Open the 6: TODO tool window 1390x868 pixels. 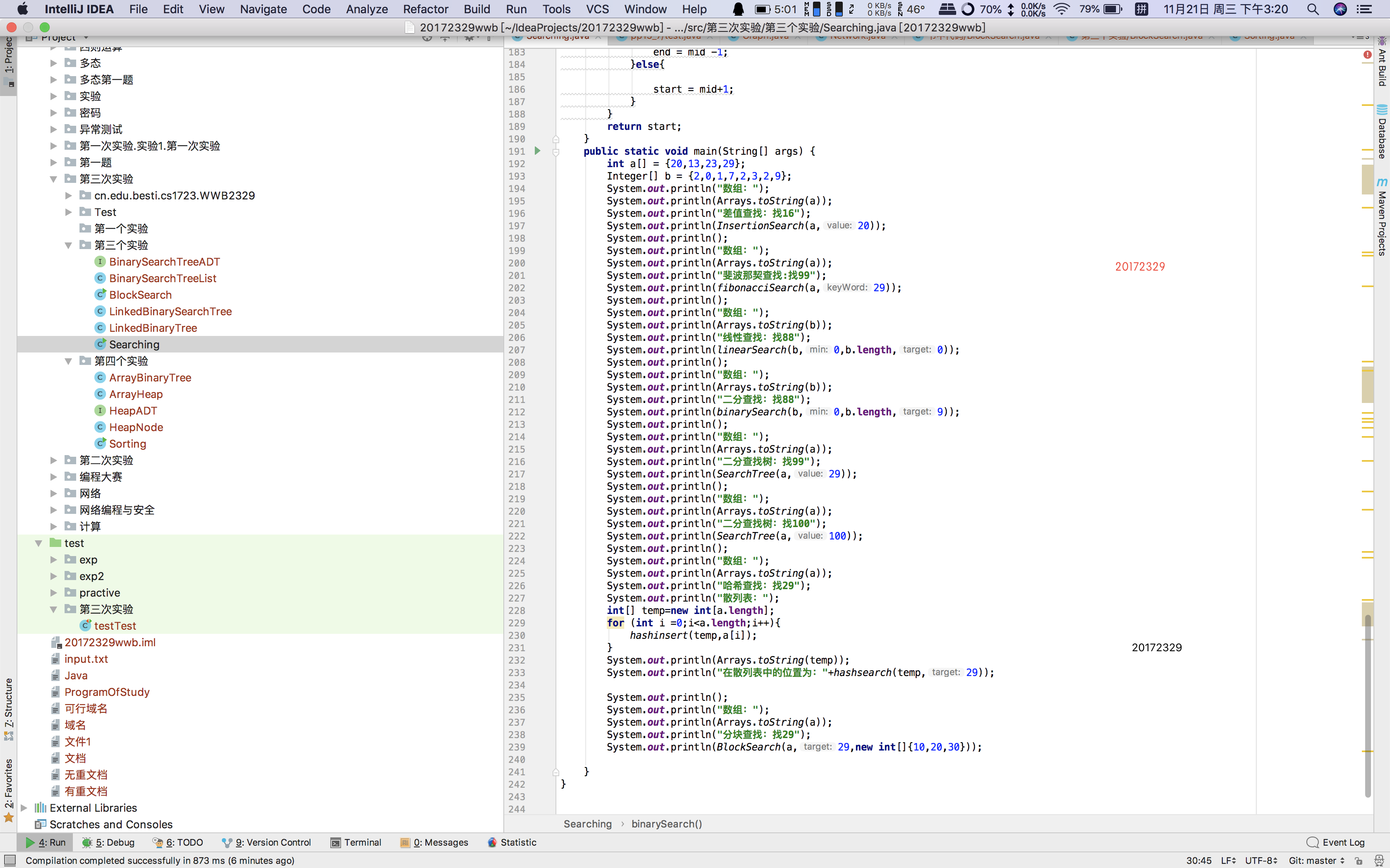178,842
